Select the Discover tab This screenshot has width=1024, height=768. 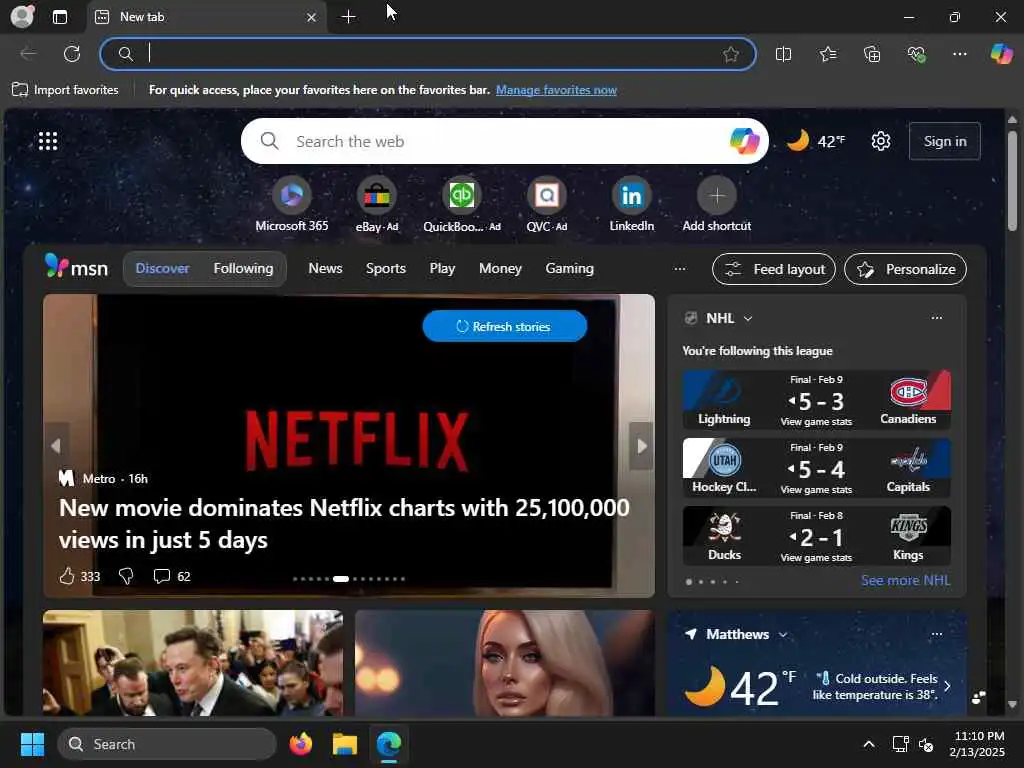163,268
